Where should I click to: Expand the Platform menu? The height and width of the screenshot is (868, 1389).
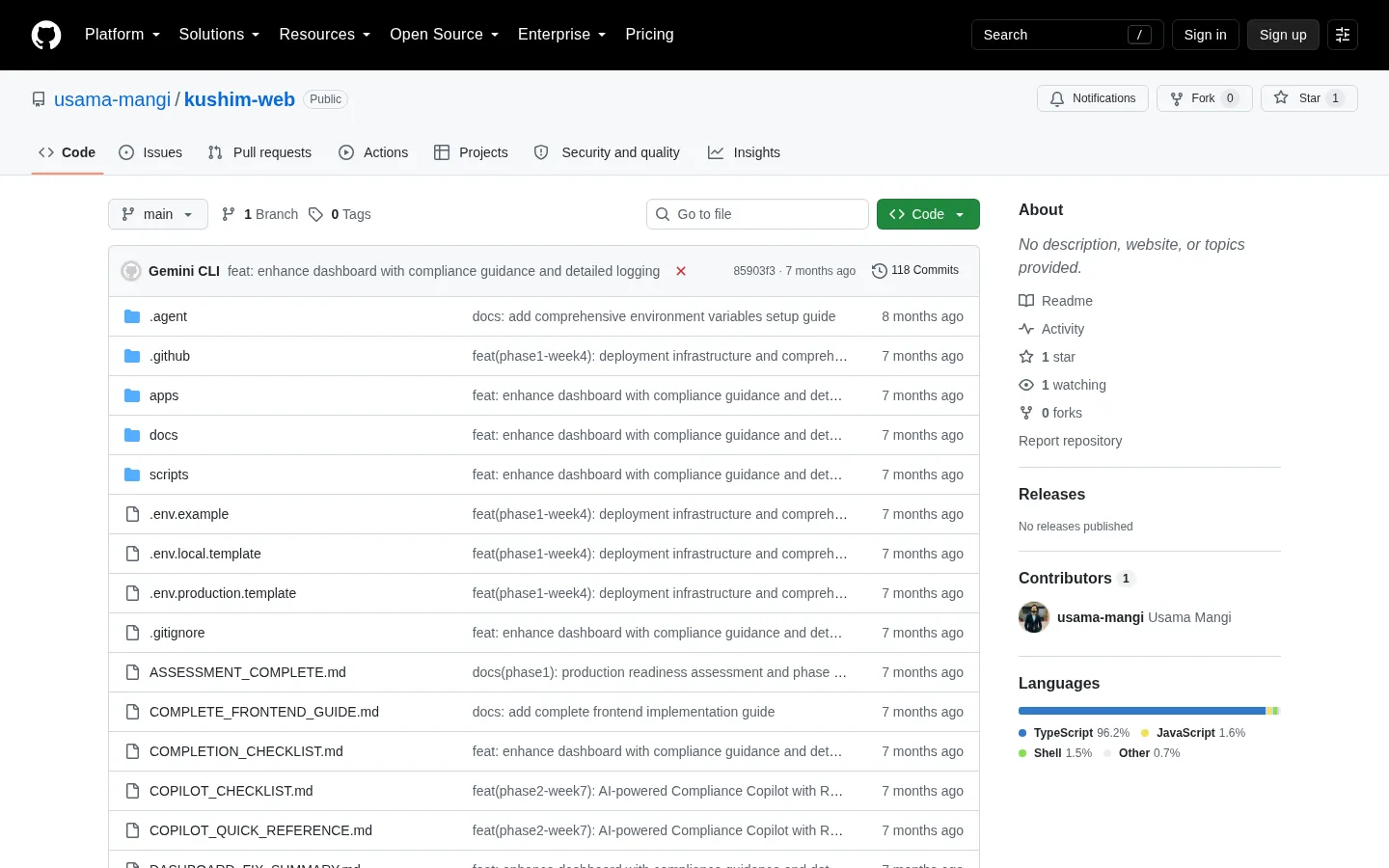(x=123, y=35)
